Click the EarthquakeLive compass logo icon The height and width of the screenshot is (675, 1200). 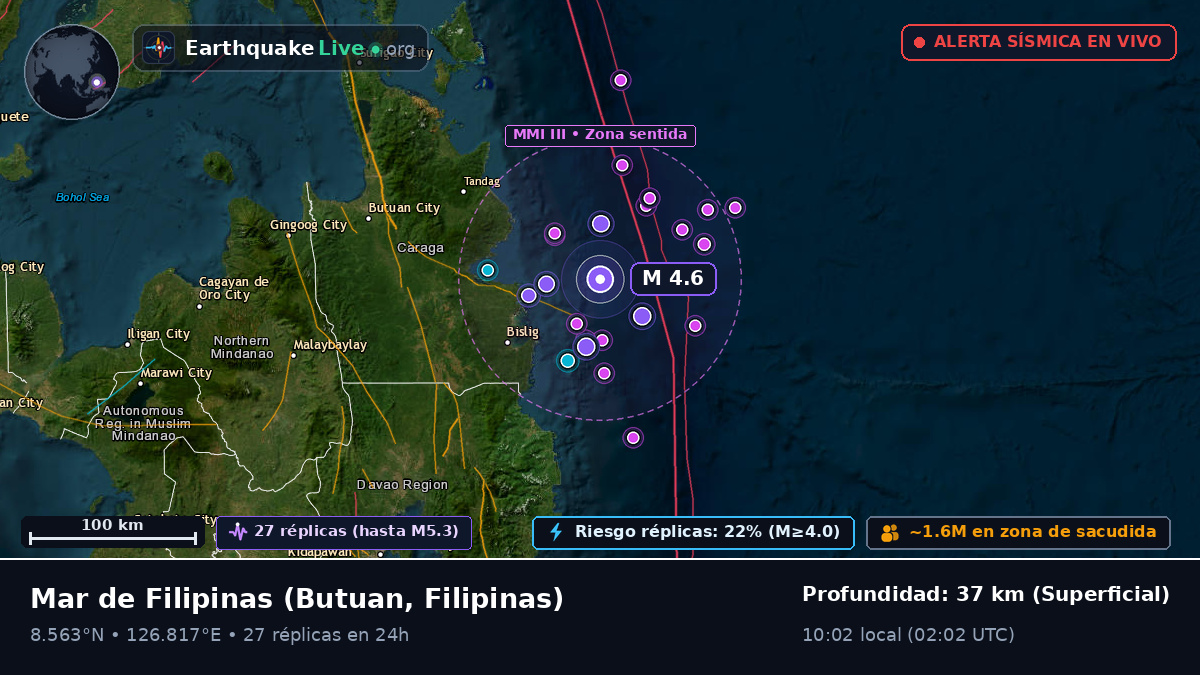[x=158, y=48]
